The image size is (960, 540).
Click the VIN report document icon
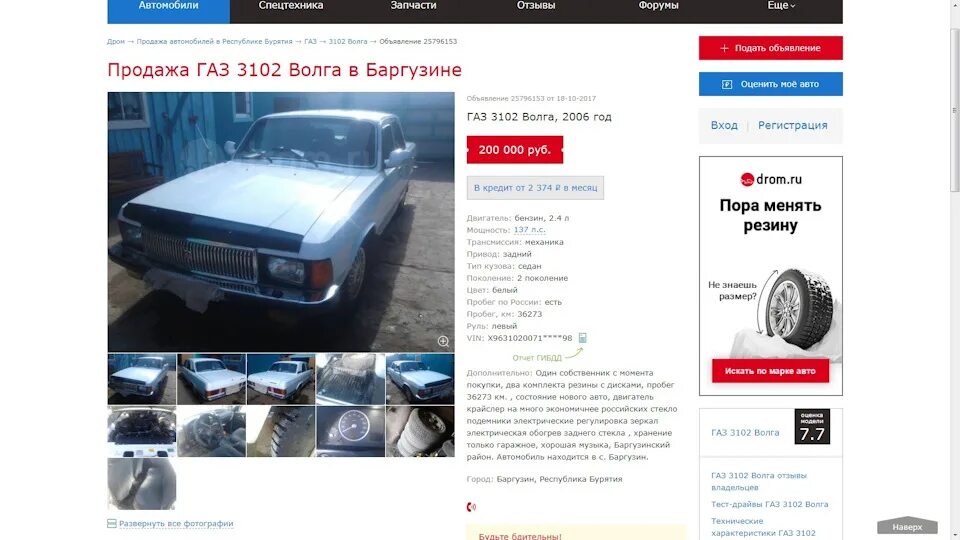coord(583,338)
